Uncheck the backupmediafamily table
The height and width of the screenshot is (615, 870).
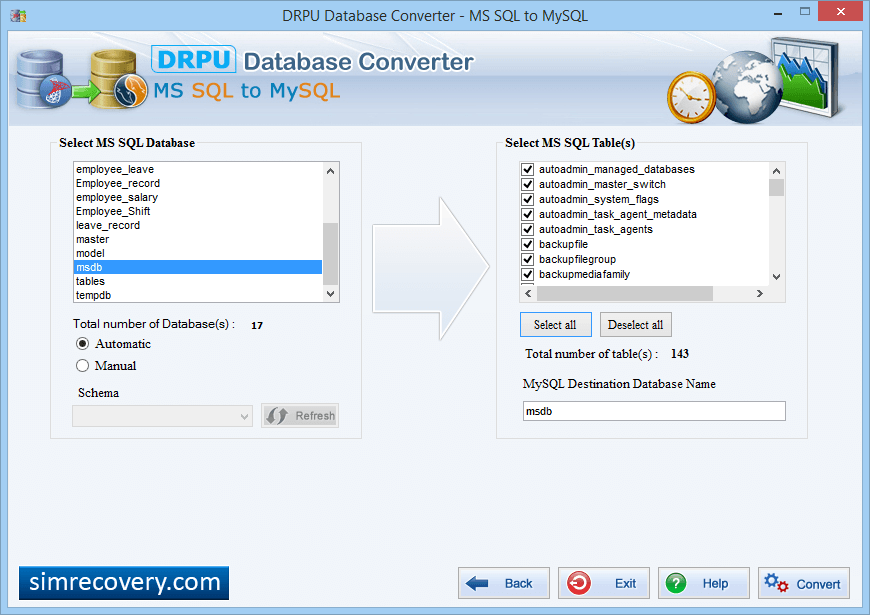click(528, 274)
